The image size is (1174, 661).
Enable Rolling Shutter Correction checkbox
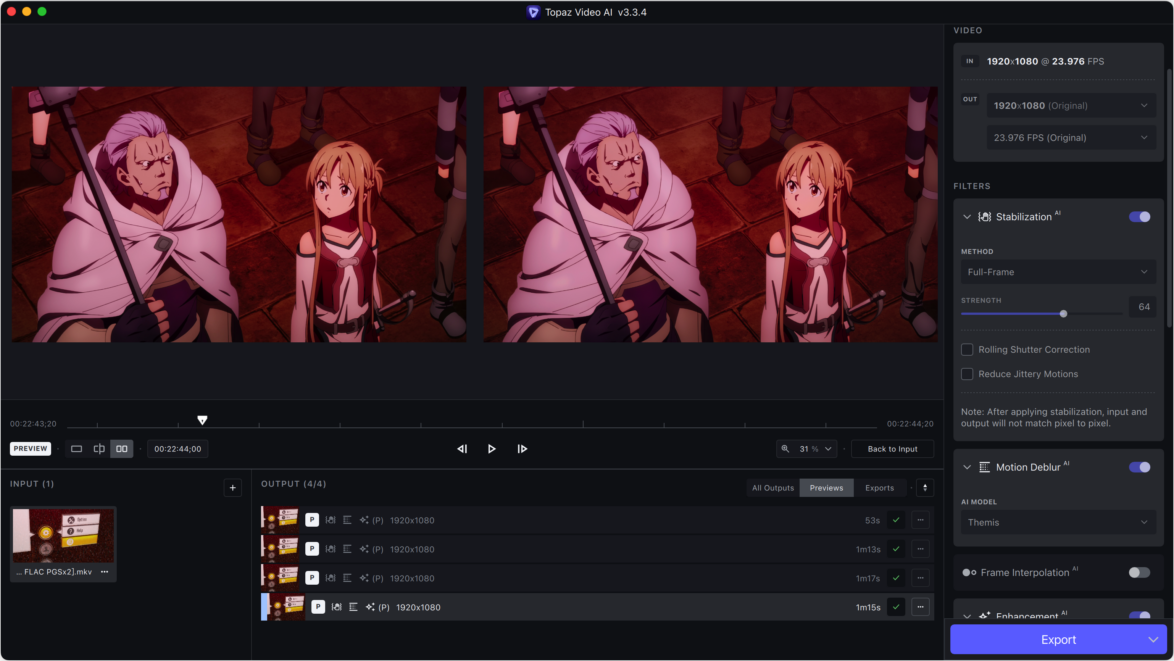pyautogui.click(x=967, y=350)
